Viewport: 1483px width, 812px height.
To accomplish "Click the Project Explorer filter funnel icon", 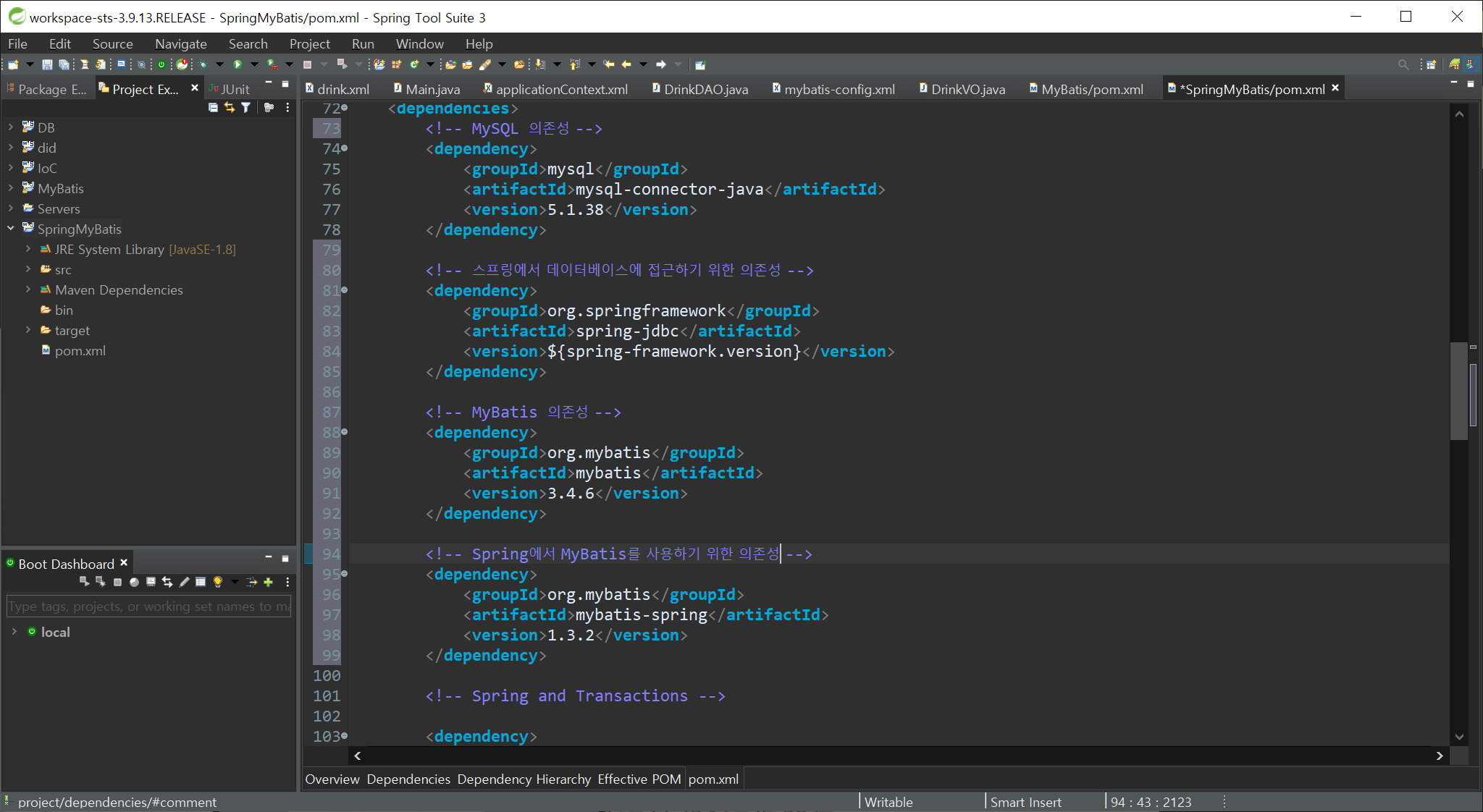I will (246, 107).
